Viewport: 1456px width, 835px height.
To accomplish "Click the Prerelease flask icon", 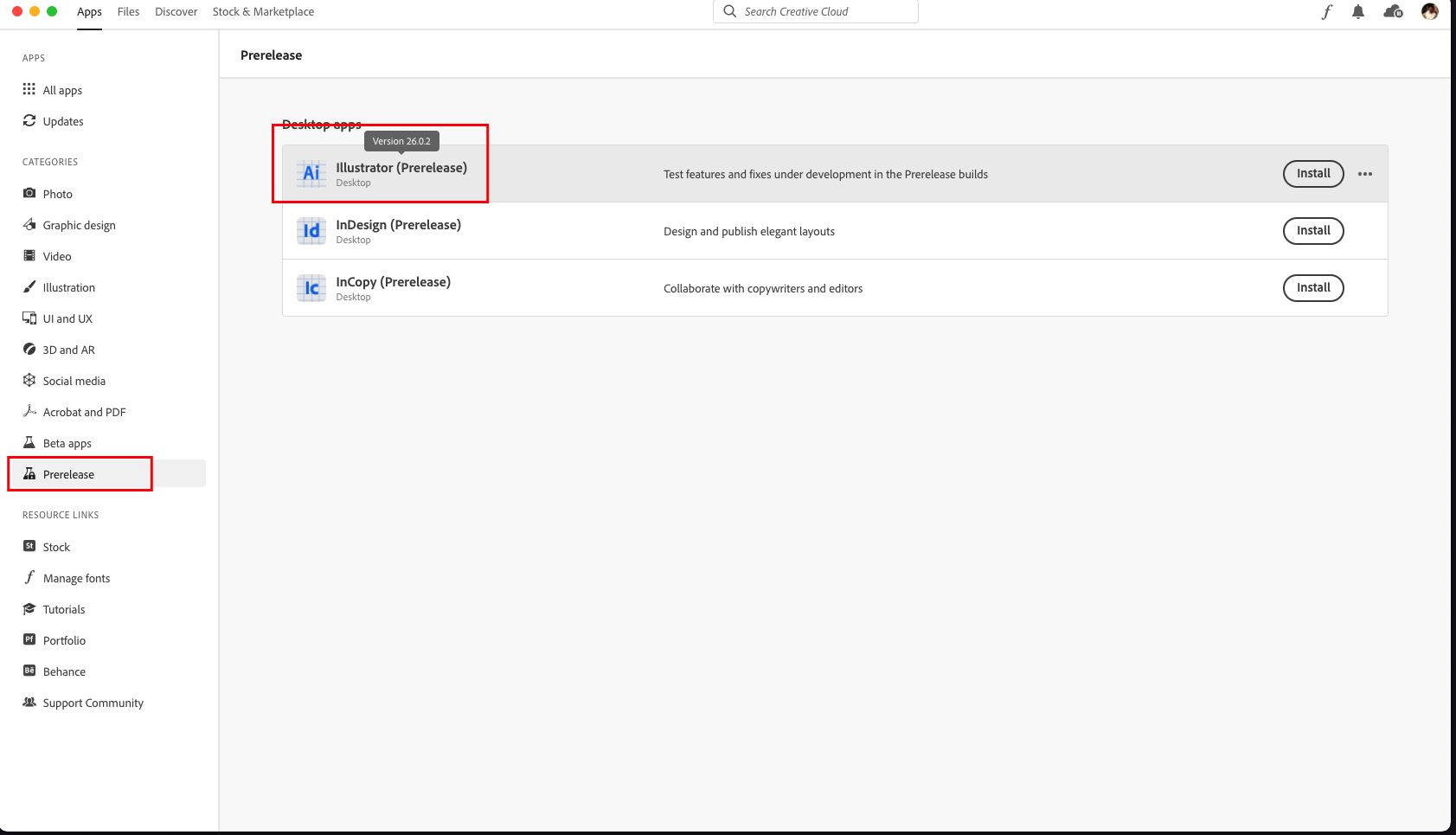I will 29,473.
